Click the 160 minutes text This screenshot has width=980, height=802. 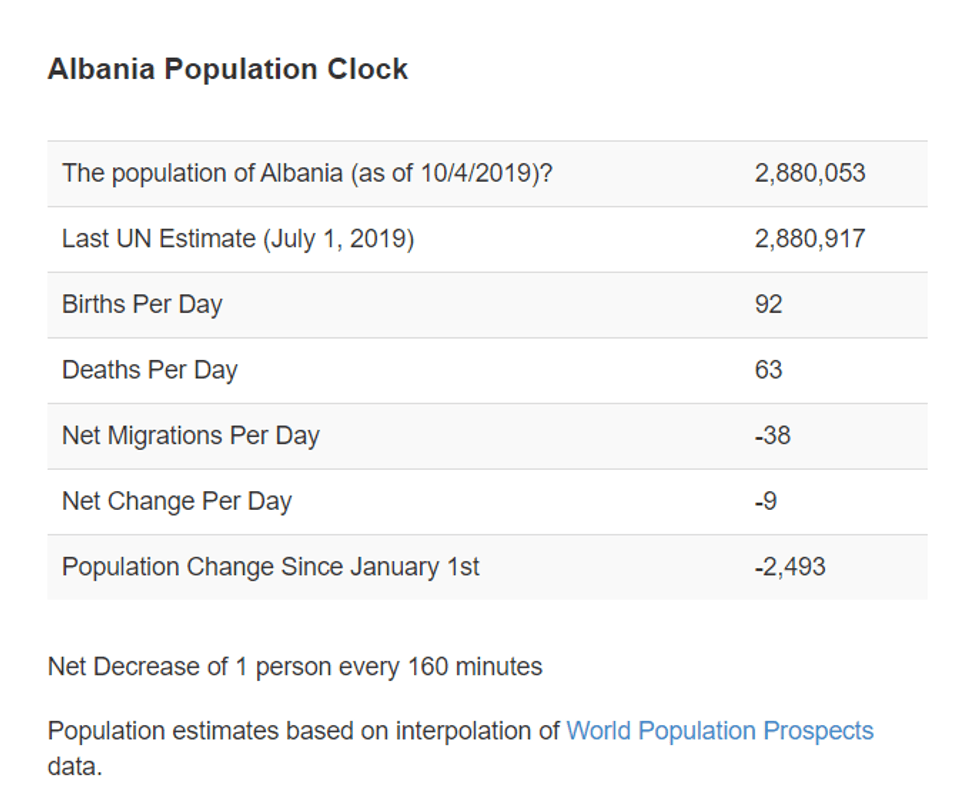475,667
